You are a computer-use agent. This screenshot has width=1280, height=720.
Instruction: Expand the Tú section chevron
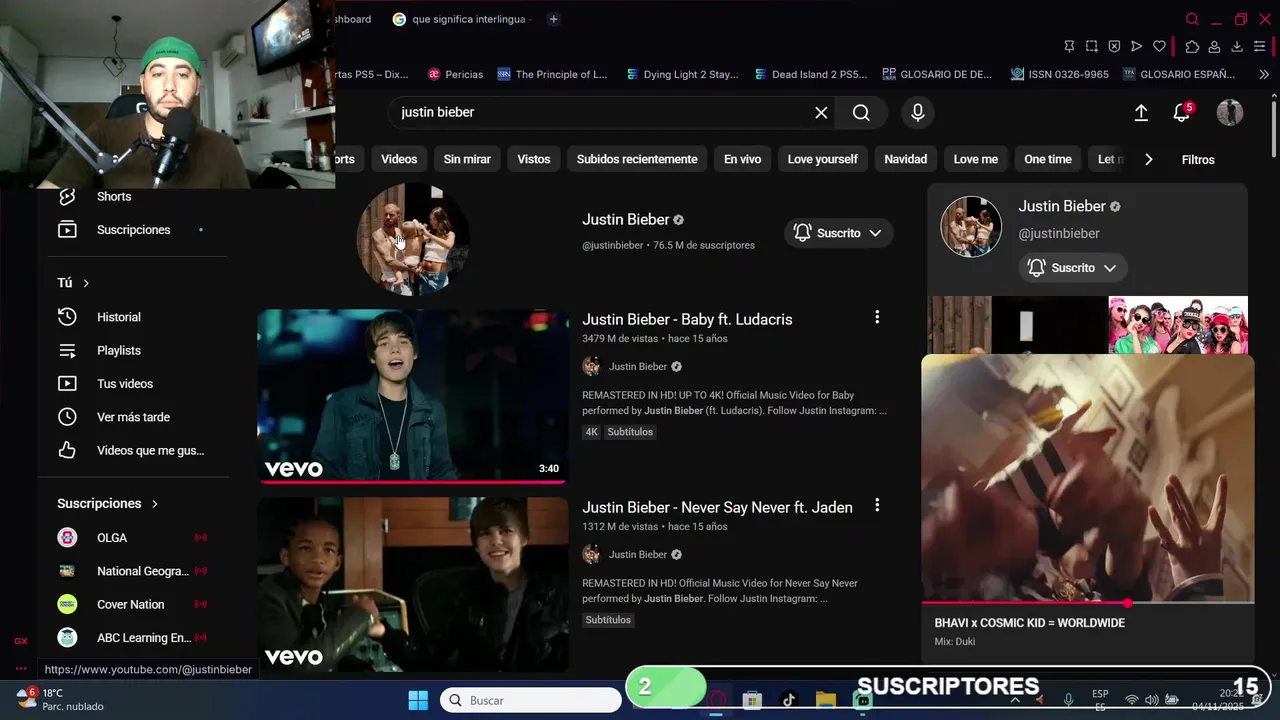tap(86, 283)
